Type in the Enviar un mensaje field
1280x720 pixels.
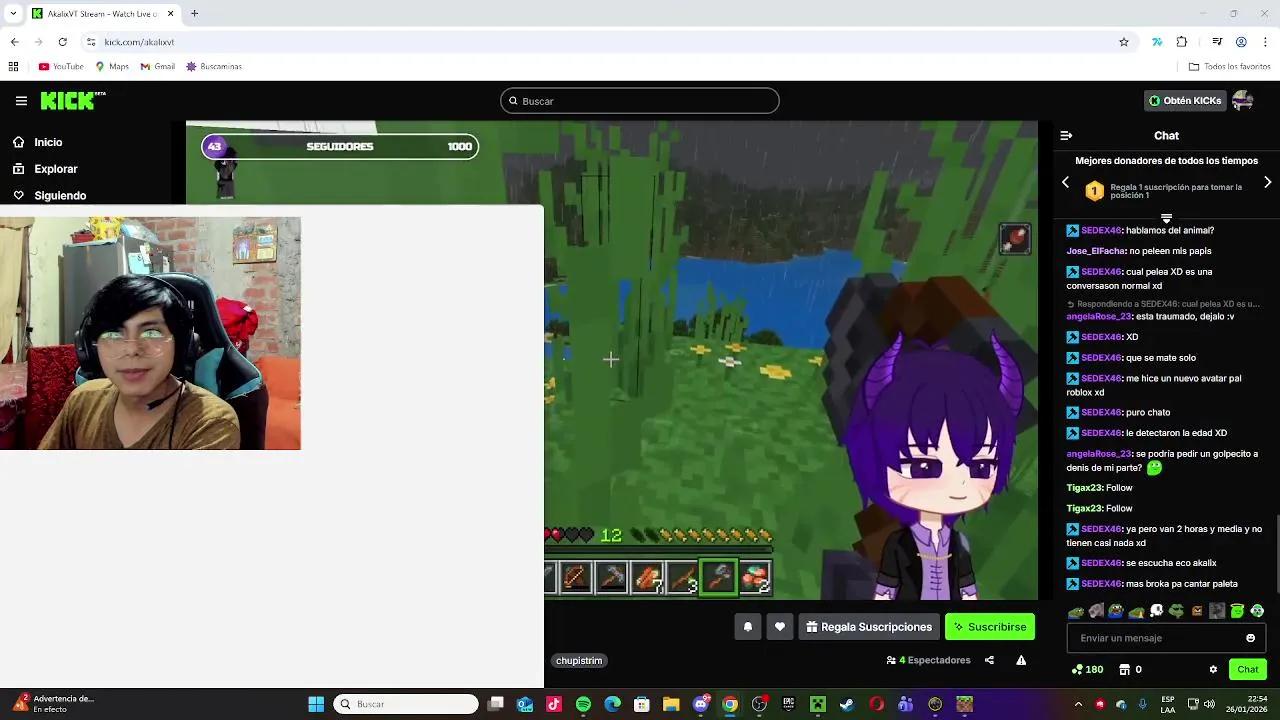[1150, 637]
